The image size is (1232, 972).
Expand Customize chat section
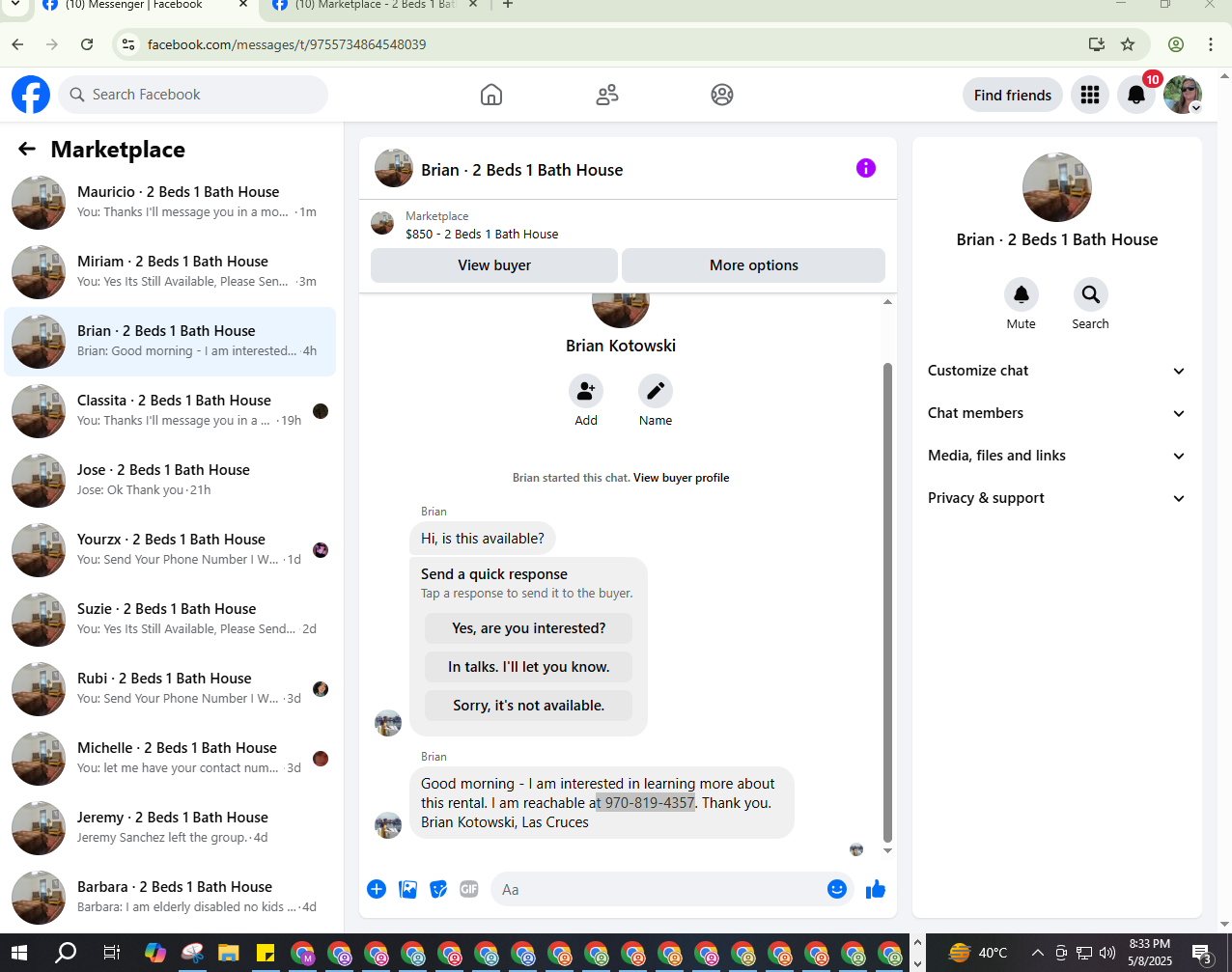tap(1057, 371)
